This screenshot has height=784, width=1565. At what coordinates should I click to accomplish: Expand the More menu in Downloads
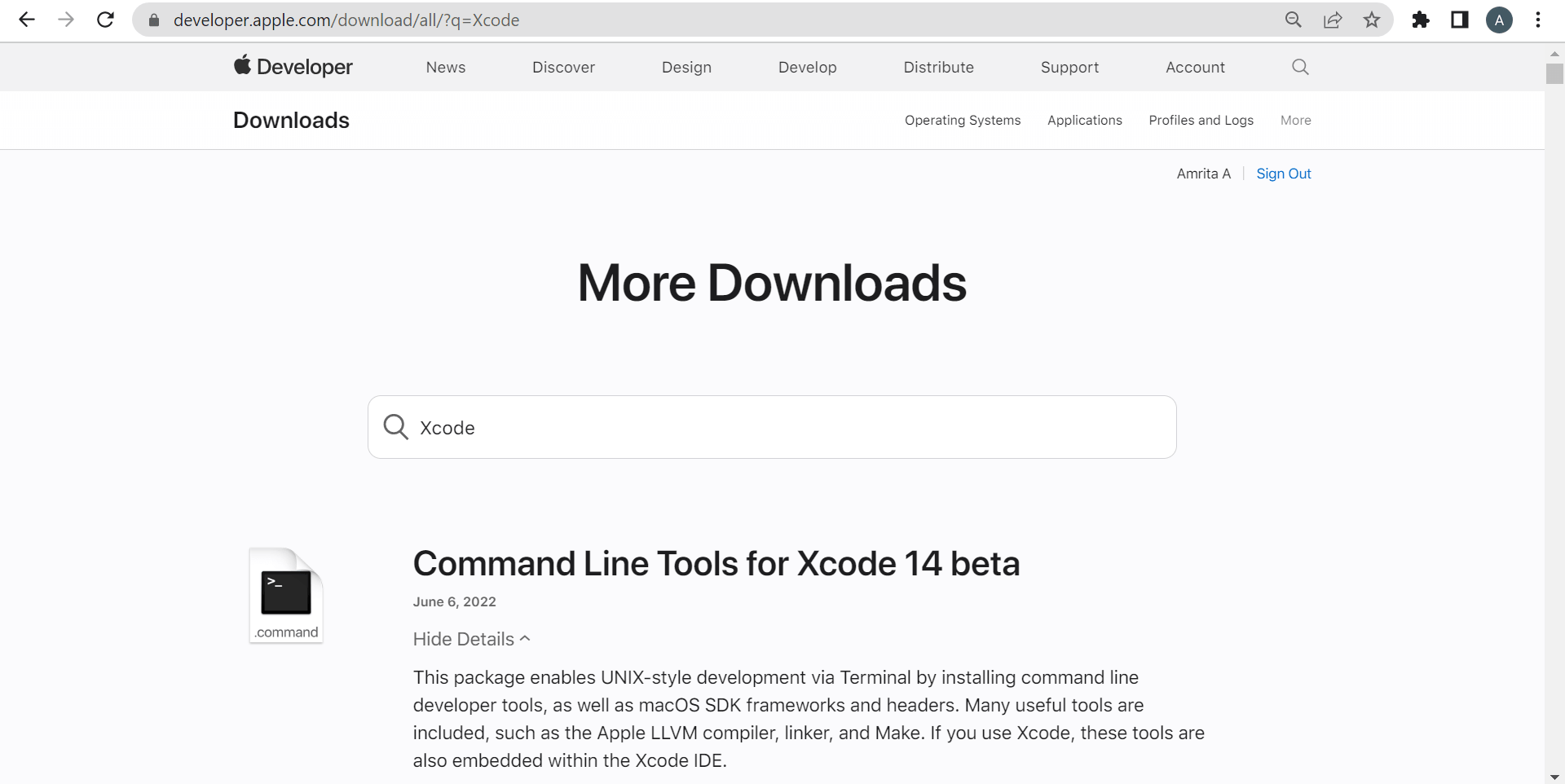1295,120
